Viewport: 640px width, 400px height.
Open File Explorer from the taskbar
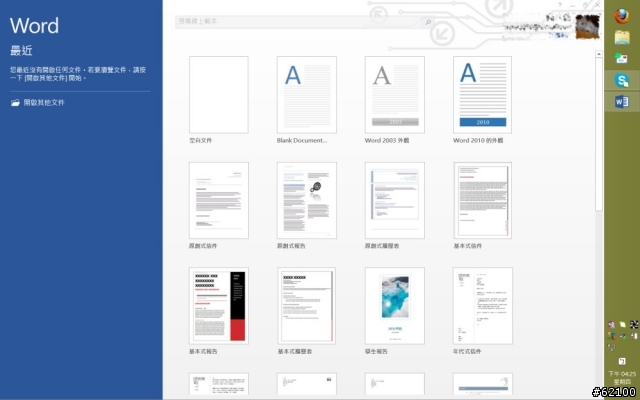pyautogui.click(x=622, y=38)
